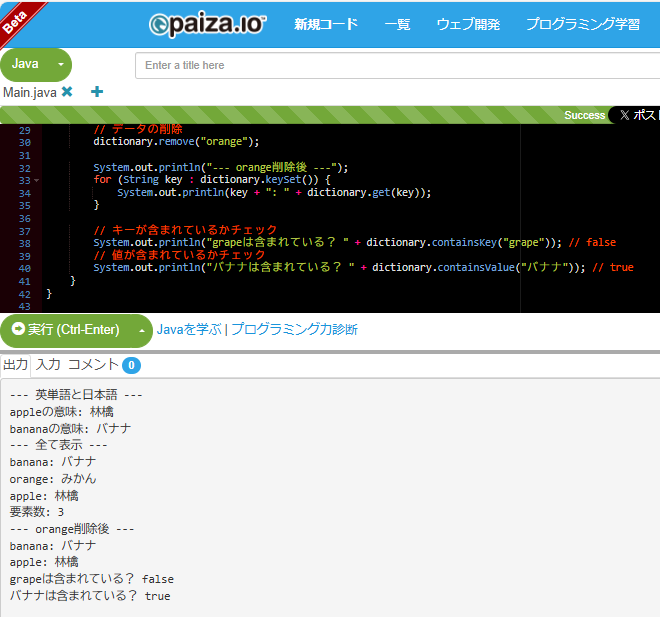The height and width of the screenshot is (617, 660).
Task: Open プログラミング学習 in the header
Action: [583, 24]
